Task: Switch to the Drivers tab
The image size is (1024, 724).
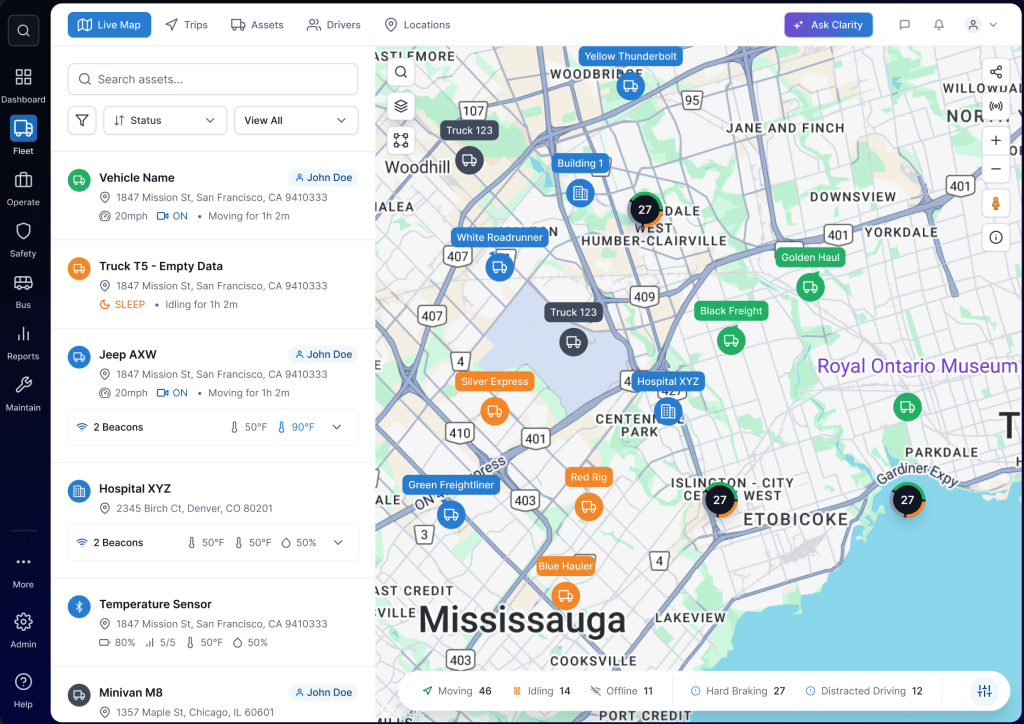Action: pyautogui.click(x=334, y=25)
